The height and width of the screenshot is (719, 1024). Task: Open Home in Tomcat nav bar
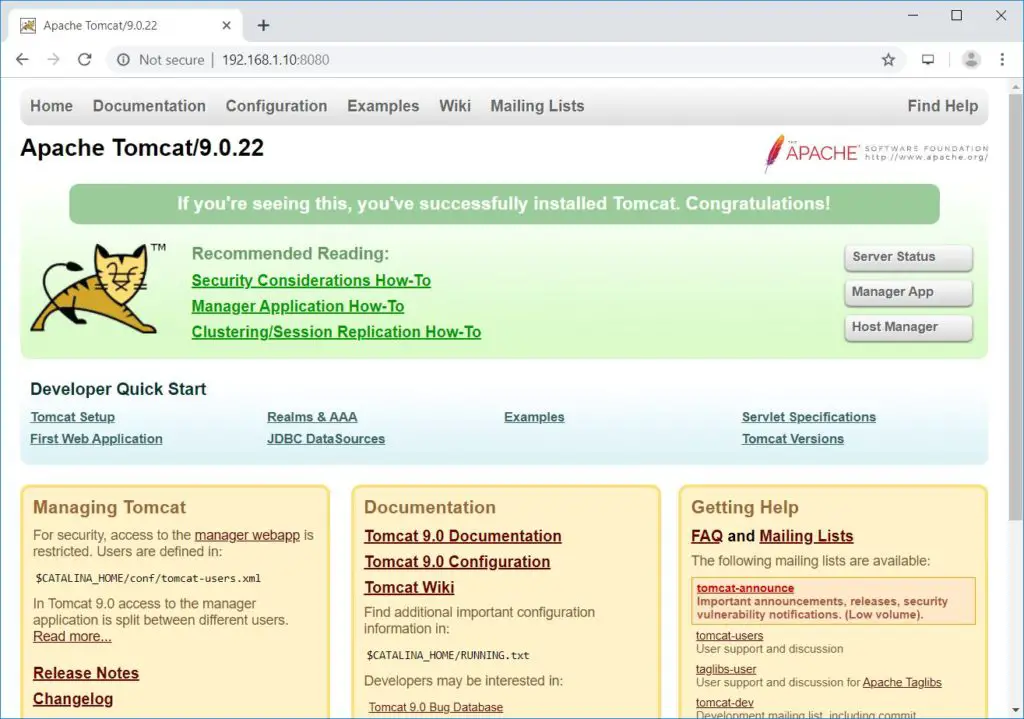(x=52, y=106)
